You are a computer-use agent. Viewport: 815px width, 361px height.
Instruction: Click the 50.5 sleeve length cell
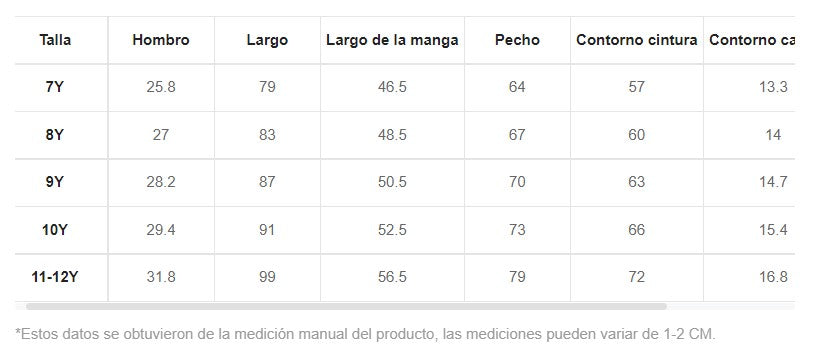coord(392,182)
